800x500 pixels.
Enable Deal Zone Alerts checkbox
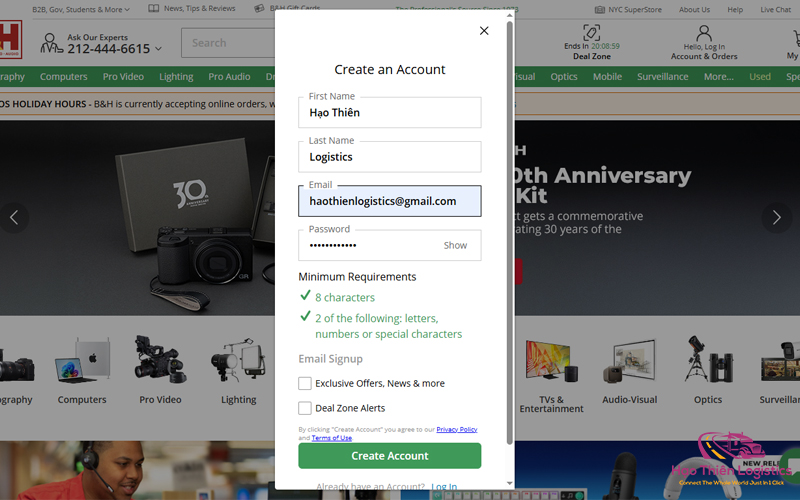click(305, 408)
